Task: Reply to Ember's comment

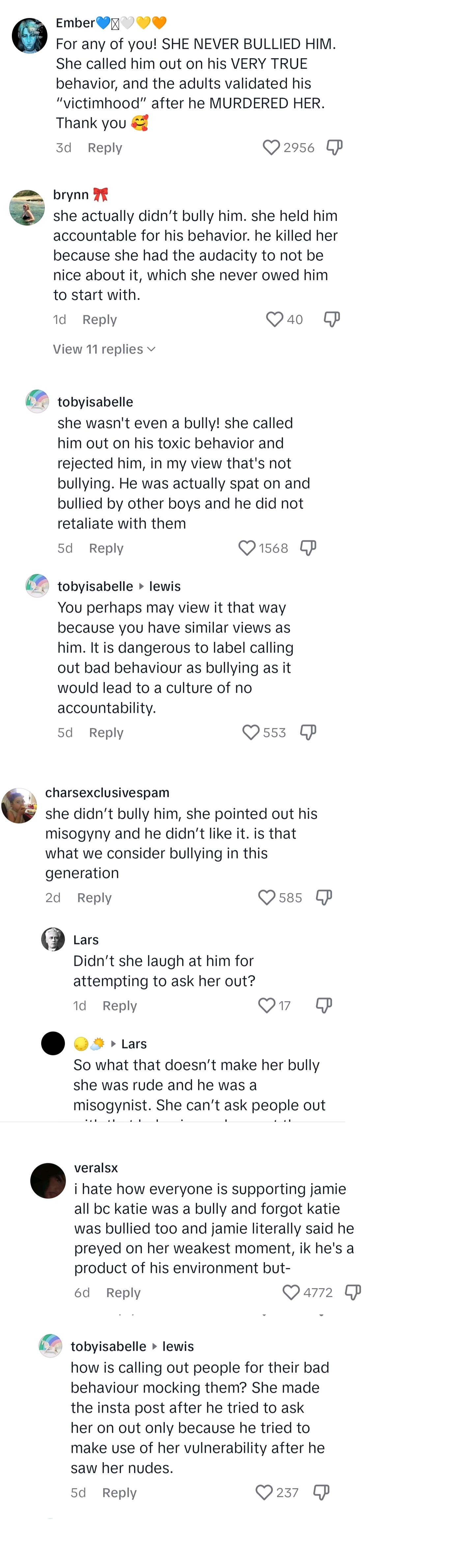Action: [x=105, y=148]
